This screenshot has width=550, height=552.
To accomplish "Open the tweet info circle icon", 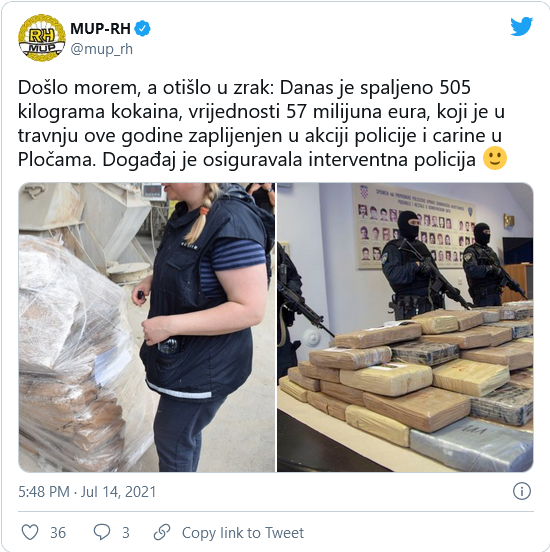I will point(521,491).
